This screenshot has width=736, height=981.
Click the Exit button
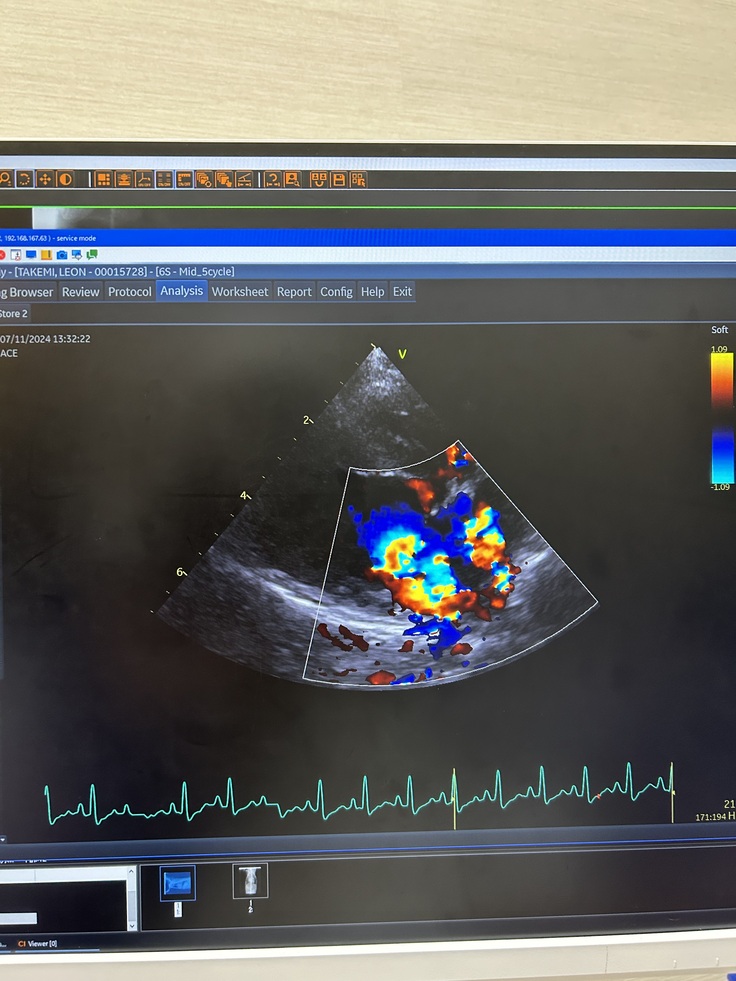[402, 292]
